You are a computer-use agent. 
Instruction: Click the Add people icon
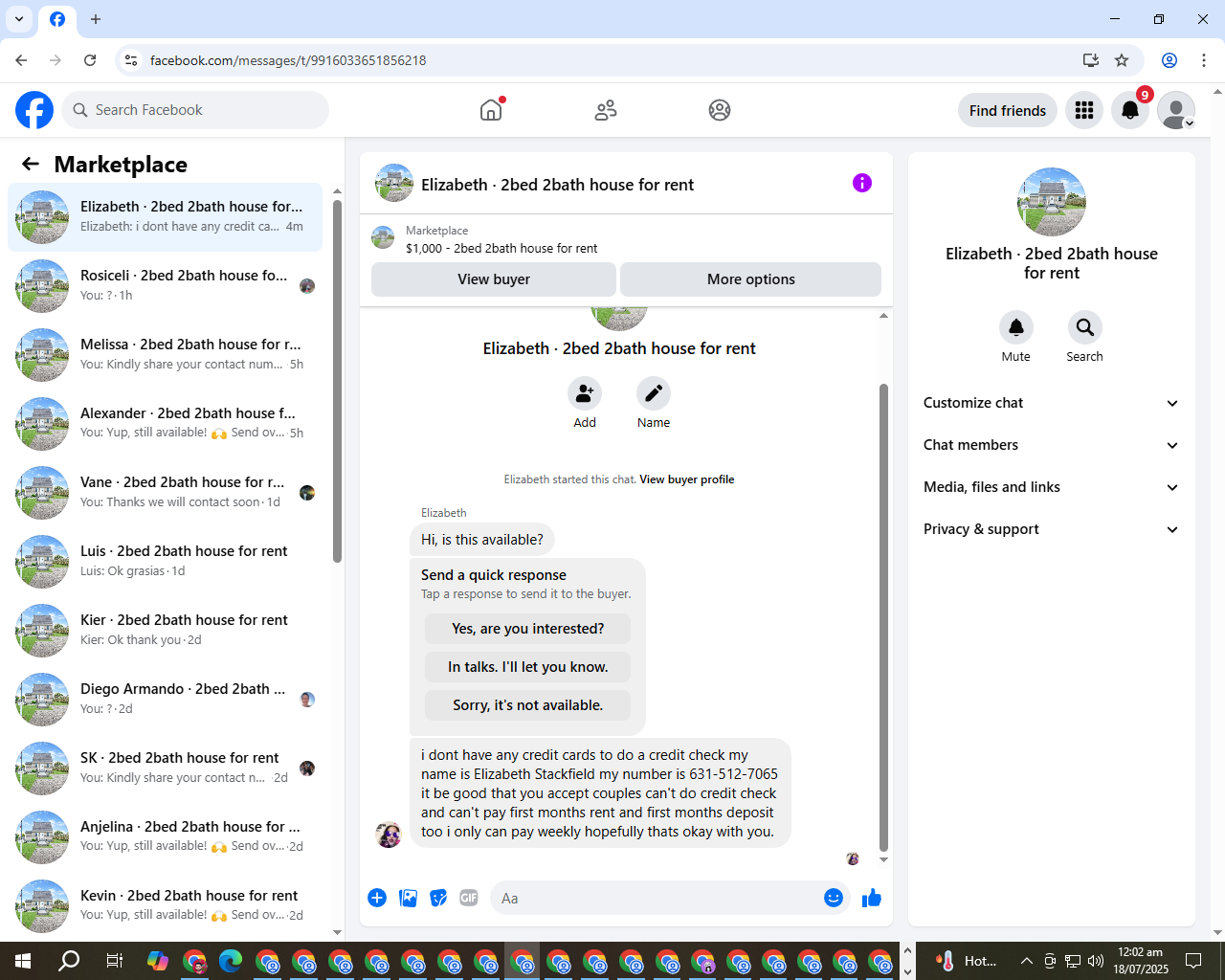coord(585,393)
